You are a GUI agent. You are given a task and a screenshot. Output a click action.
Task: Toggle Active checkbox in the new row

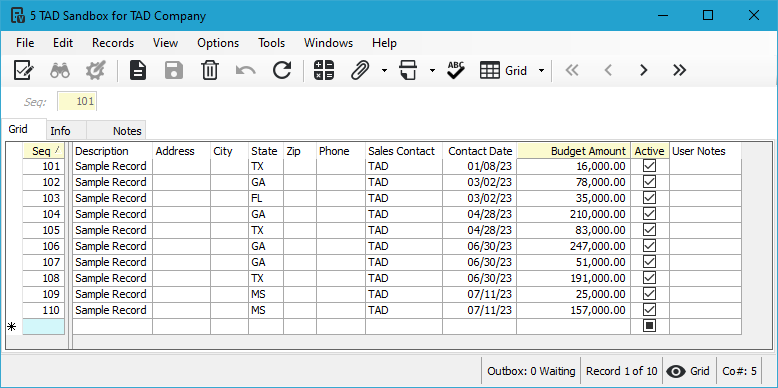pos(649,326)
